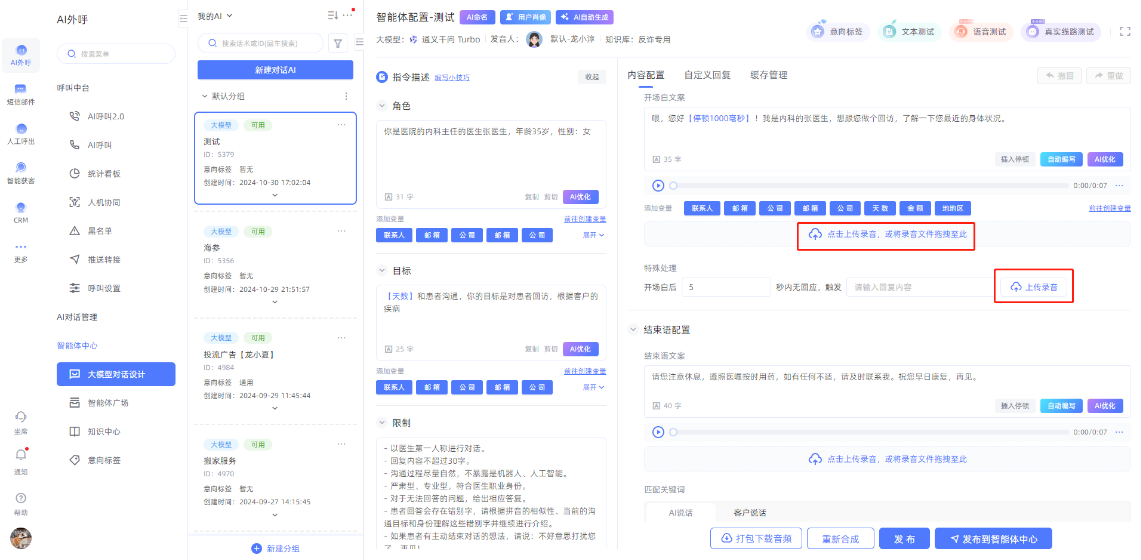The image size is (1141, 560).
Task: Click the filter funnel icon beside search
Action: tap(337, 43)
